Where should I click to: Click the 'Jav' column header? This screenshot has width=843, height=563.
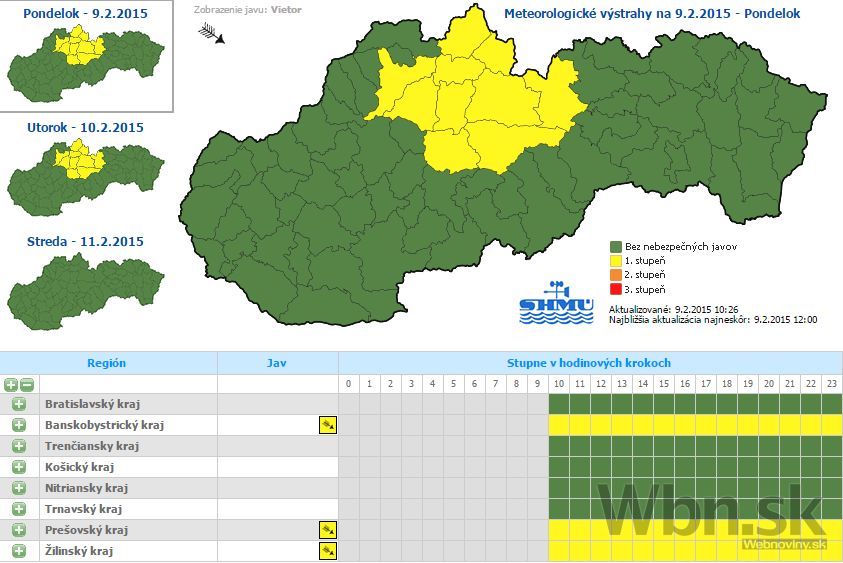click(276, 363)
